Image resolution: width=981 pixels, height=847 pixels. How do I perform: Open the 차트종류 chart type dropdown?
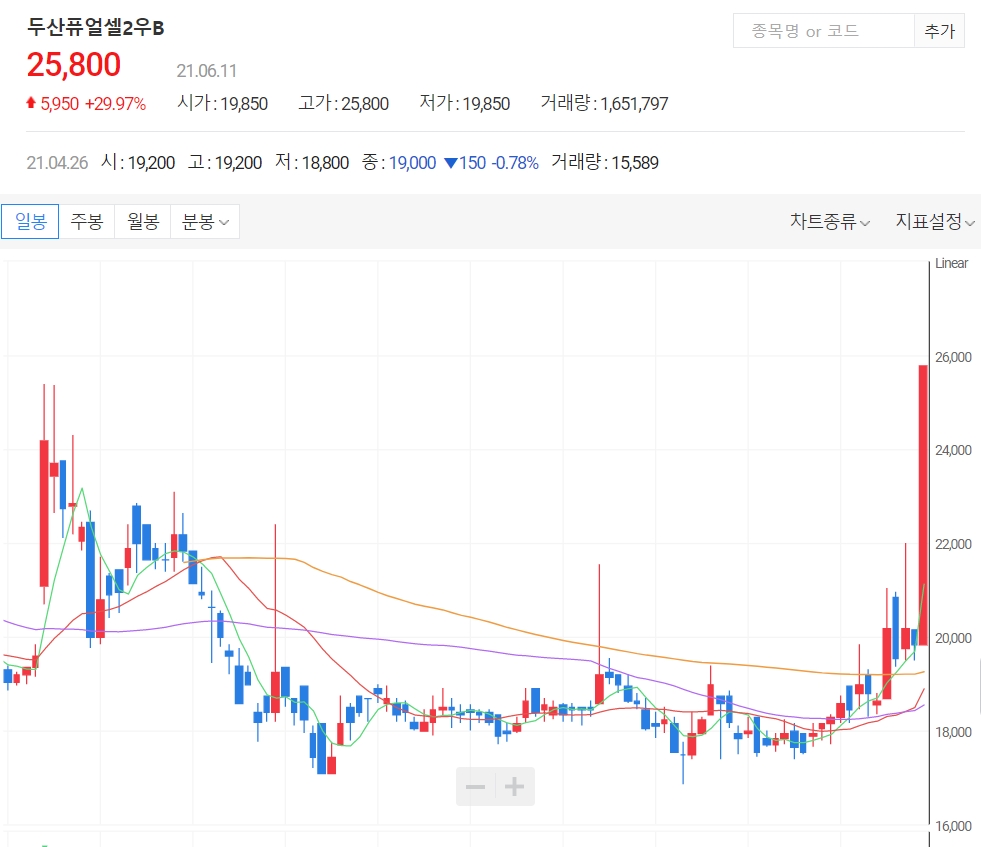tap(830, 221)
